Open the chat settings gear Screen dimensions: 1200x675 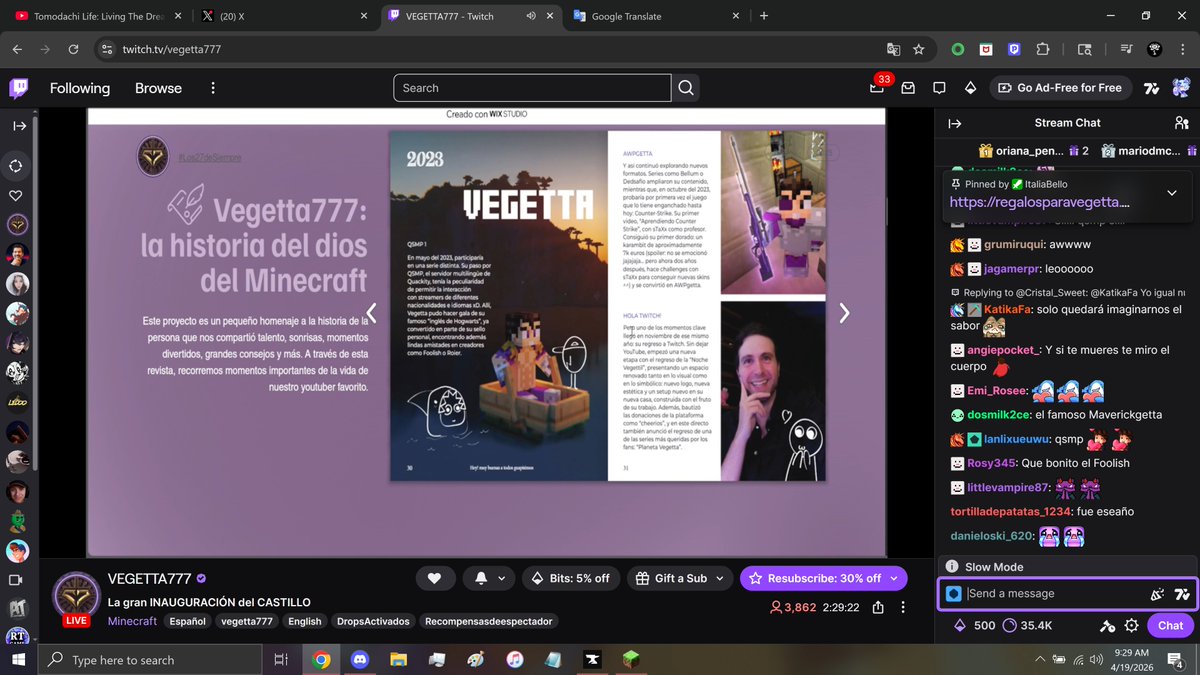click(1133, 625)
